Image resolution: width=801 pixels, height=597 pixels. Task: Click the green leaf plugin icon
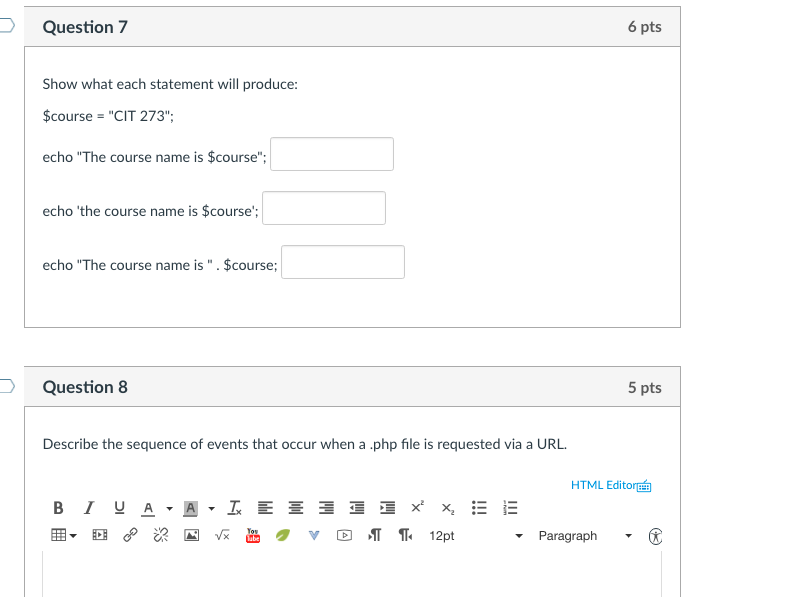click(282, 535)
